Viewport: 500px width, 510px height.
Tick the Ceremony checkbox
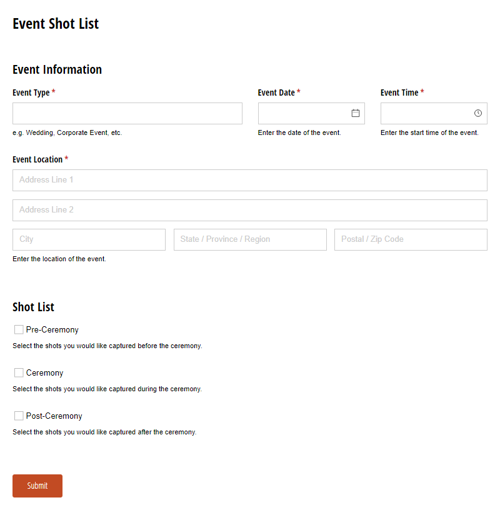point(19,373)
